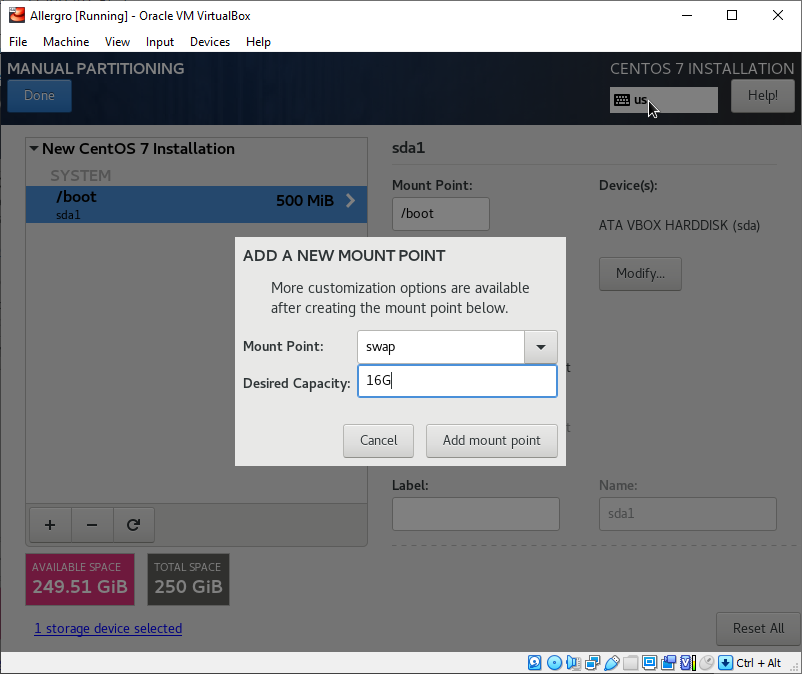The width and height of the screenshot is (802, 674).
Task: Click the Add mount point button
Action: [x=492, y=440]
